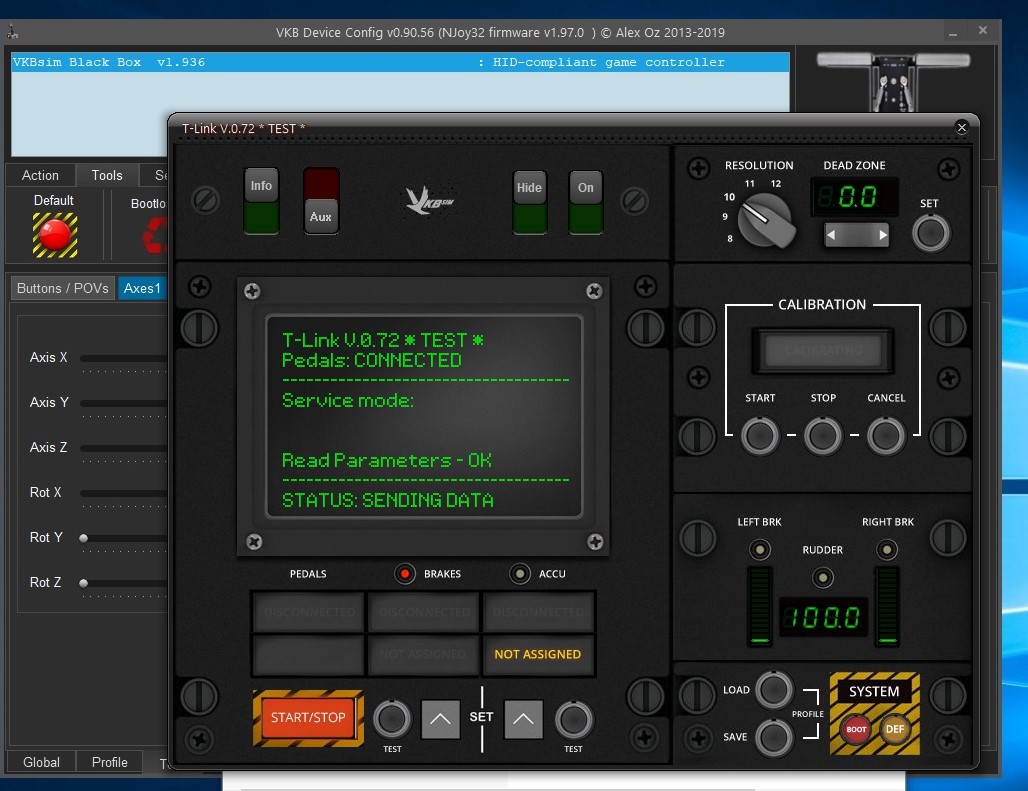Click the LEFT BRK indicator light

pyautogui.click(x=760, y=549)
